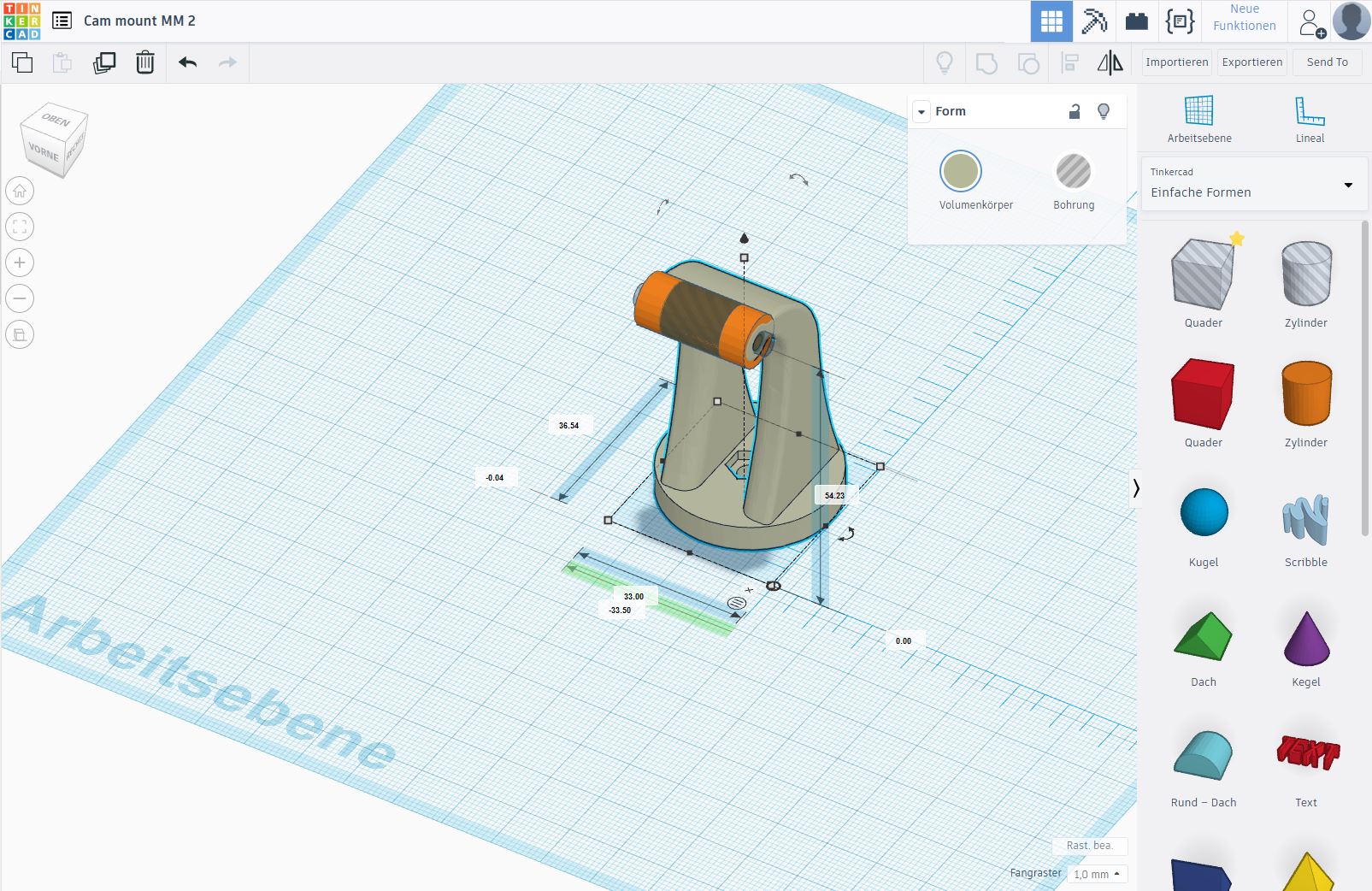Switch shape to Bohrung hole mode
Viewport: 1372px width, 891px height.
(1073, 172)
